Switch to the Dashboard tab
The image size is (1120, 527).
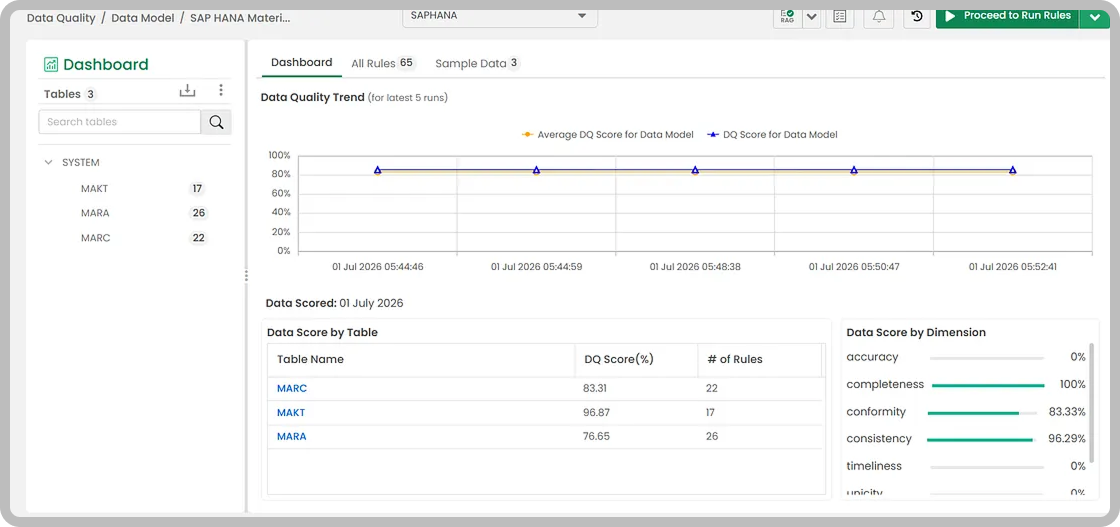301,63
